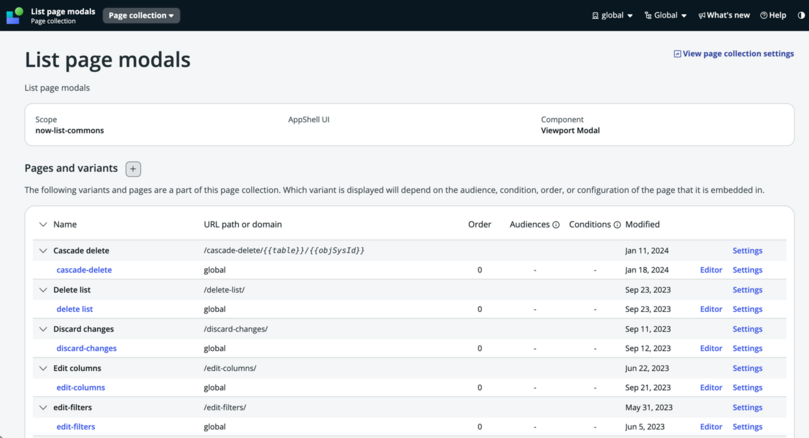This screenshot has width=809, height=438.
Task: Click the /discard-changes/ URL path
Action: click(235, 329)
